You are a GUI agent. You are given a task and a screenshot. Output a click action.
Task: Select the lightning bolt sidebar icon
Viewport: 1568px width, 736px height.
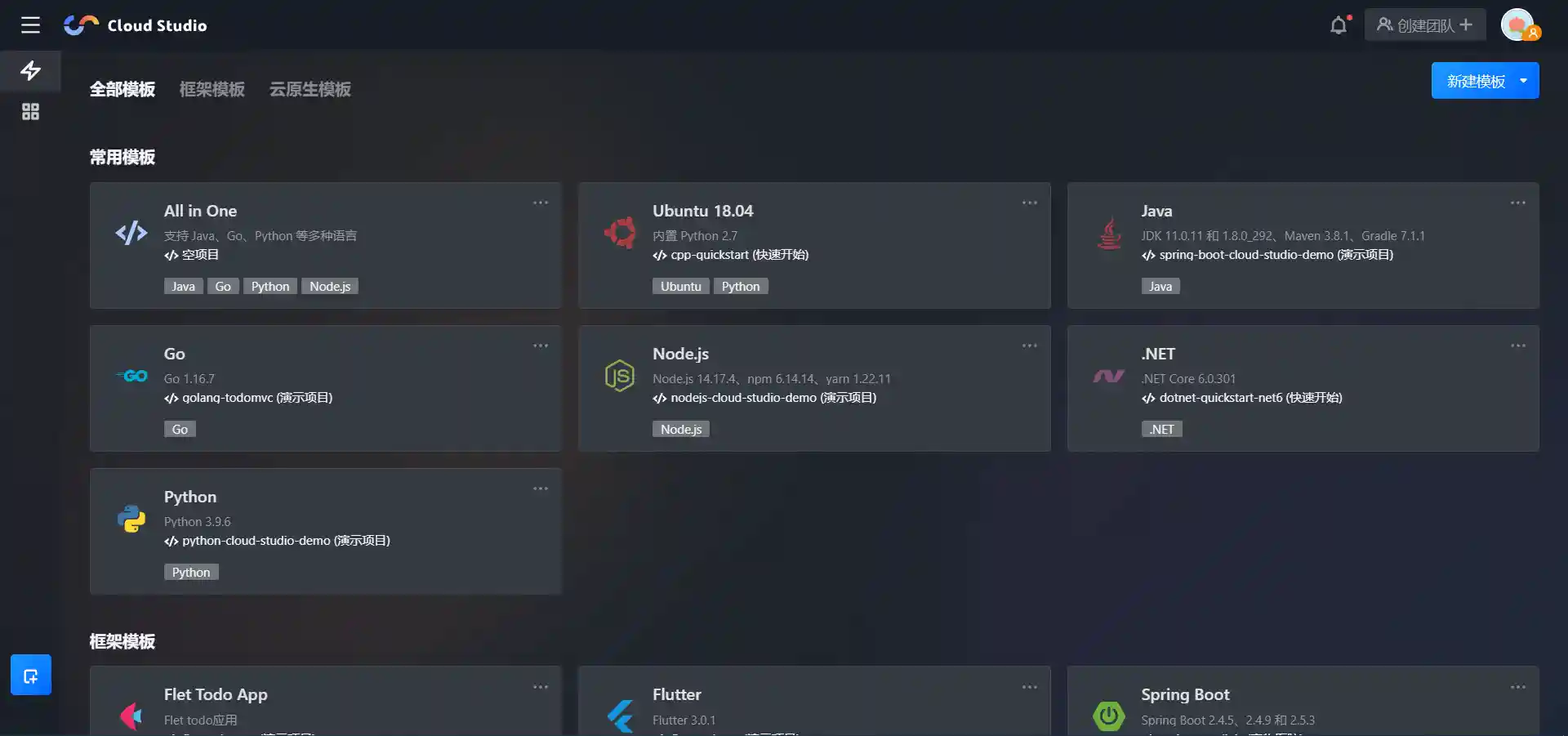click(x=30, y=71)
